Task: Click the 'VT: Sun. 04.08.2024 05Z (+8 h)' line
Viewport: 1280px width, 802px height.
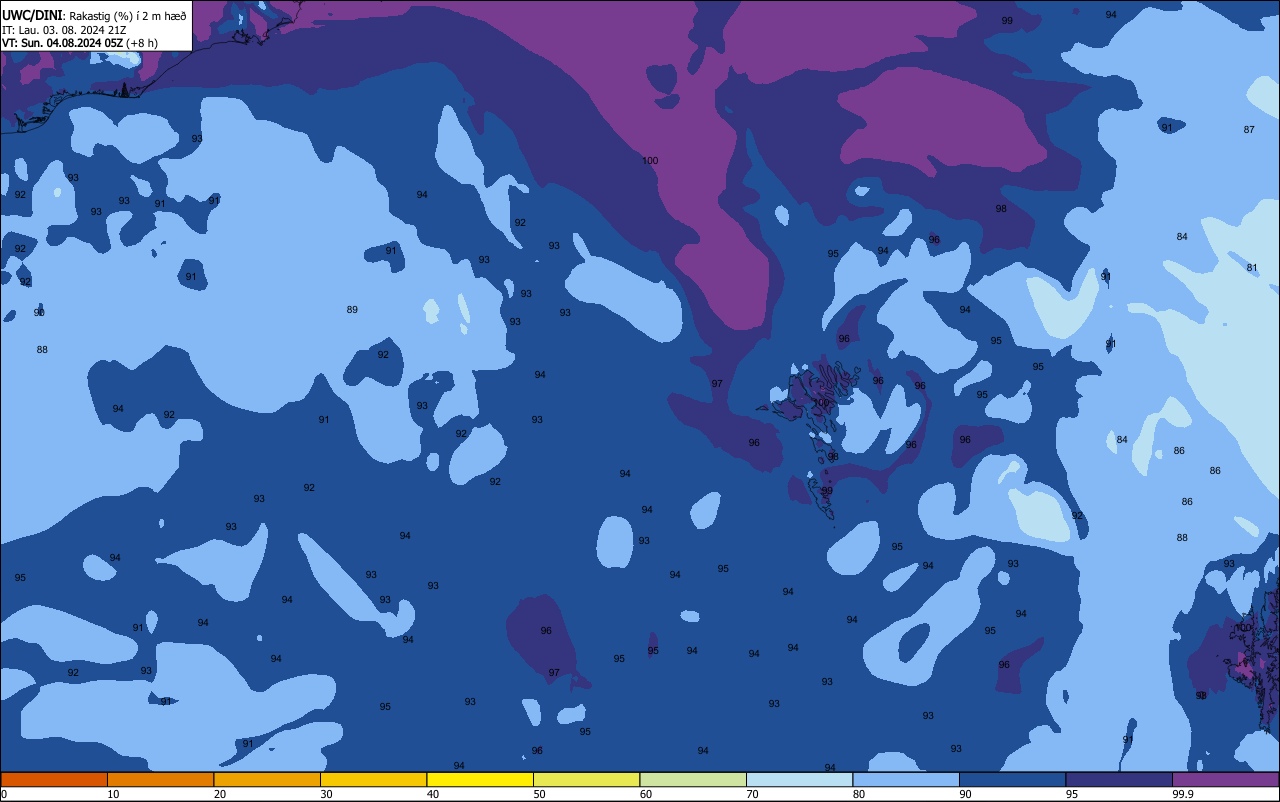Action: pos(79,43)
